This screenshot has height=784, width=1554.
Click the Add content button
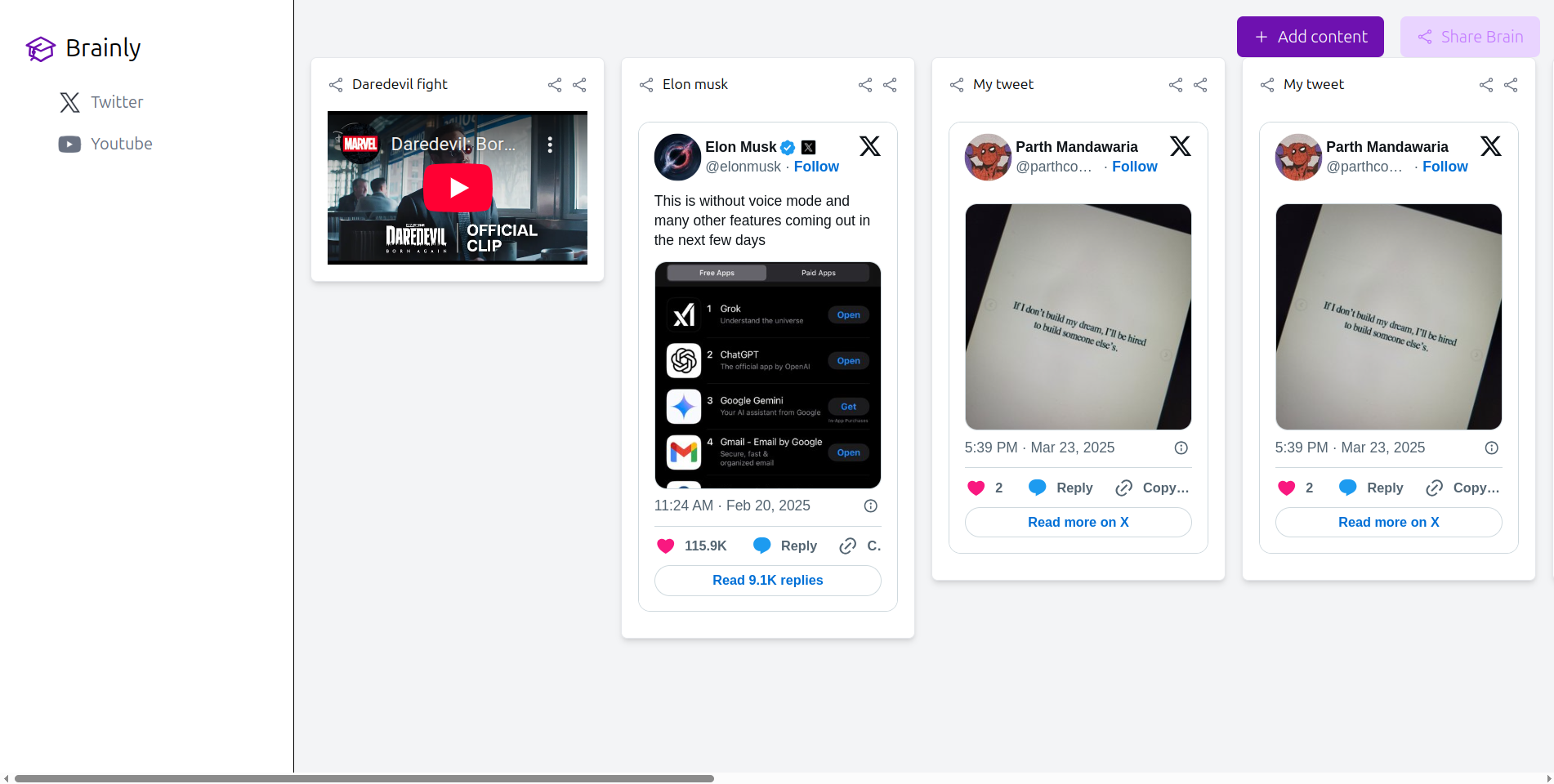[1310, 37]
